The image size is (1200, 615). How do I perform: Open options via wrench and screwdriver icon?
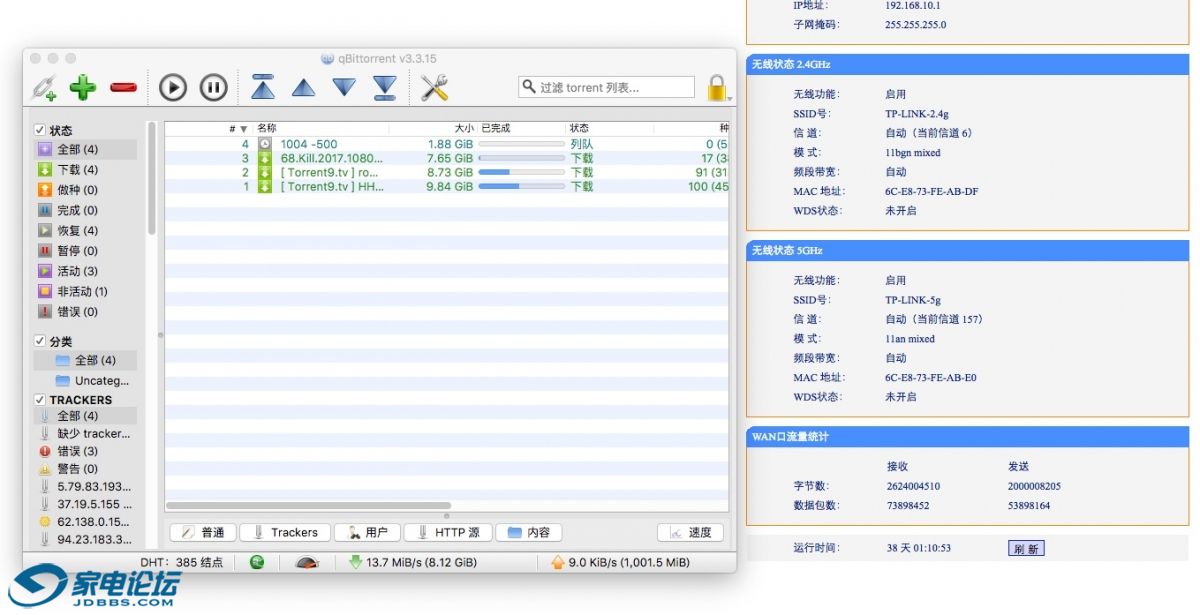(434, 88)
